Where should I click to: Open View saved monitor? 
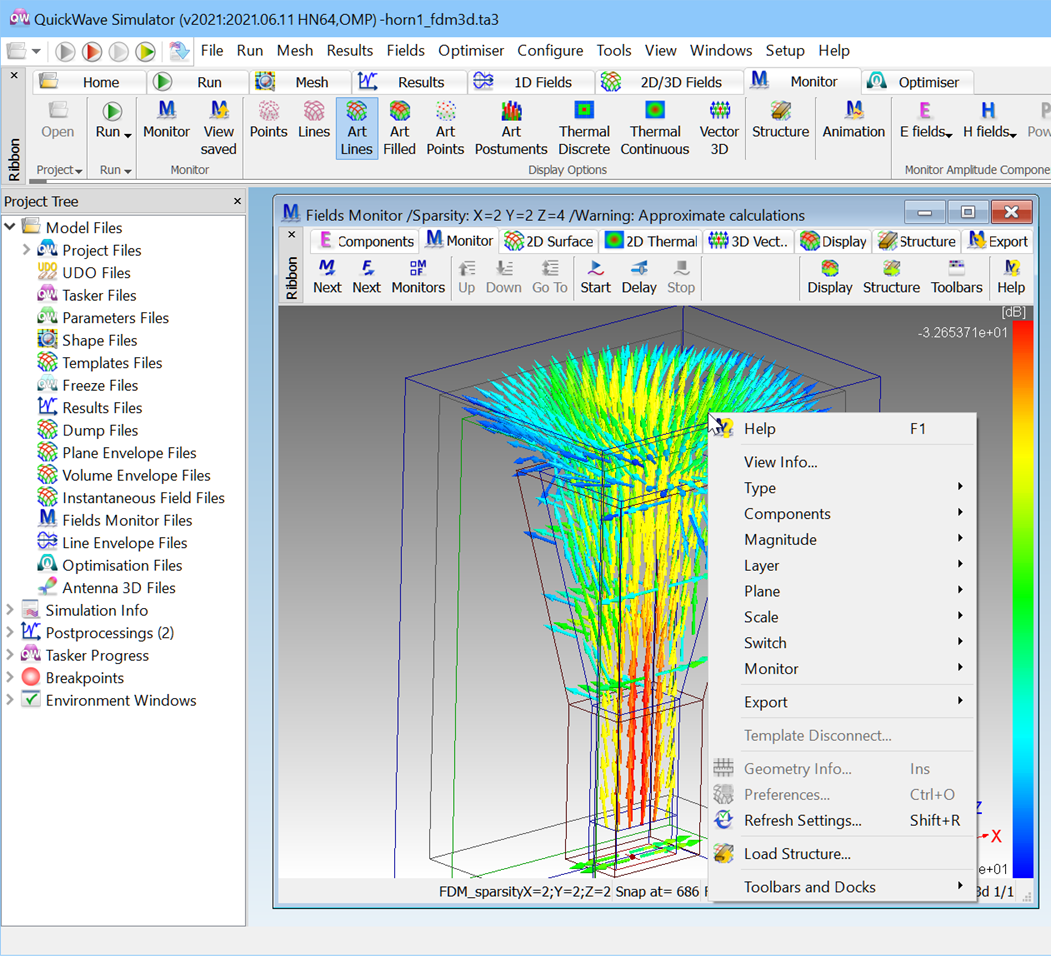(219, 128)
